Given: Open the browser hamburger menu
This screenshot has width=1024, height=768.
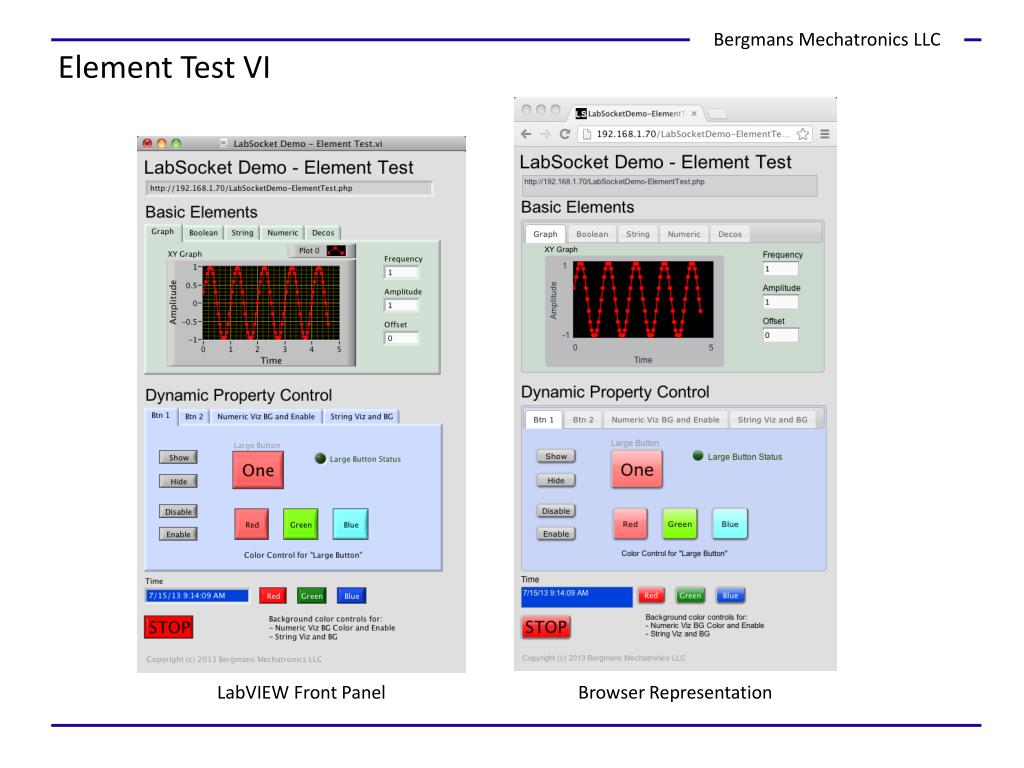Looking at the screenshot, I should point(825,134).
